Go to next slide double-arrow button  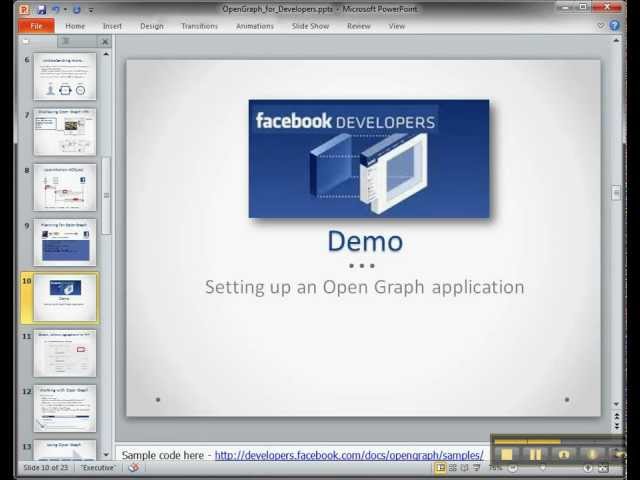tap(616, 426)
